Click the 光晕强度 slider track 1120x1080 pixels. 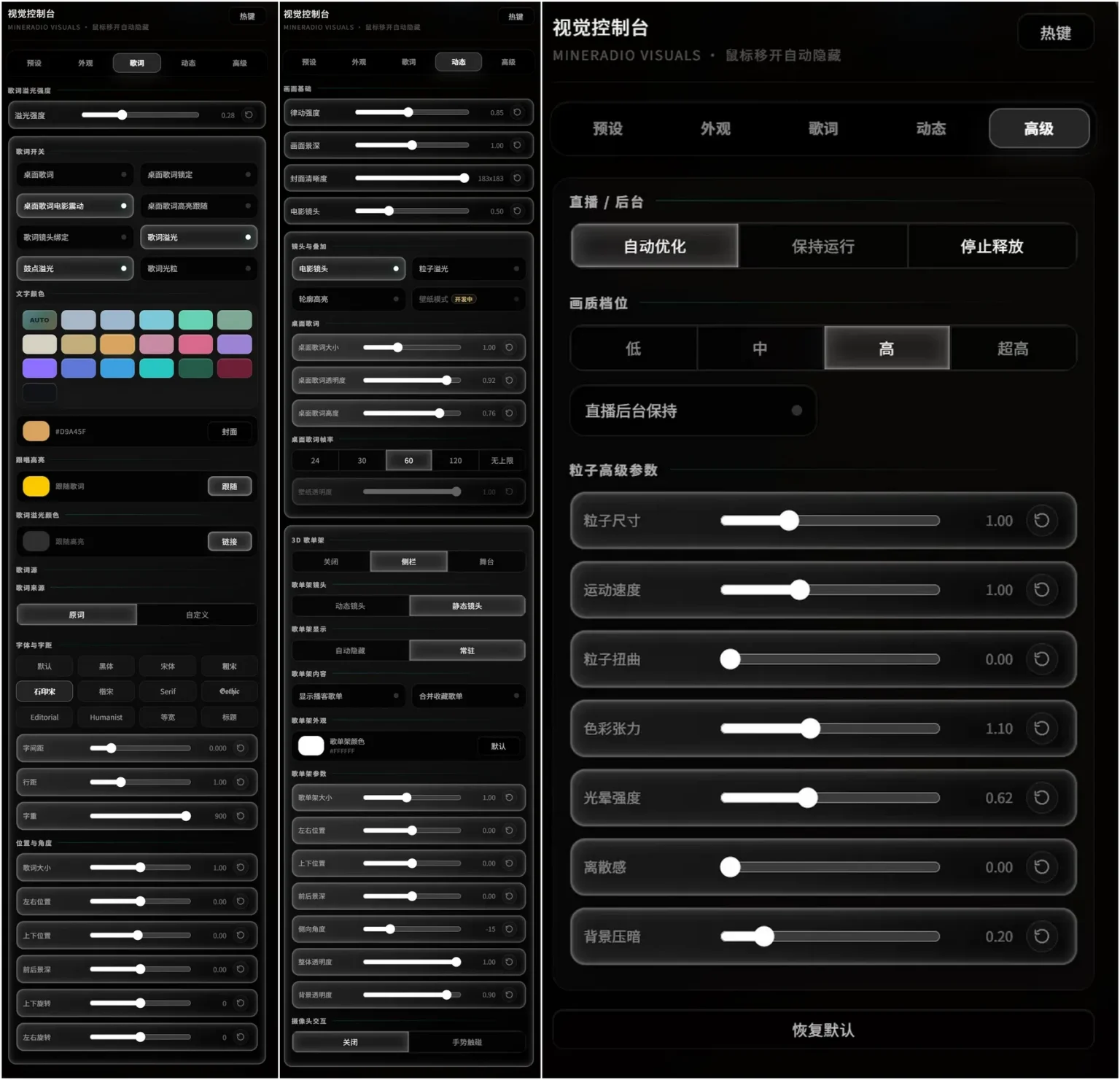pos(830,797)
